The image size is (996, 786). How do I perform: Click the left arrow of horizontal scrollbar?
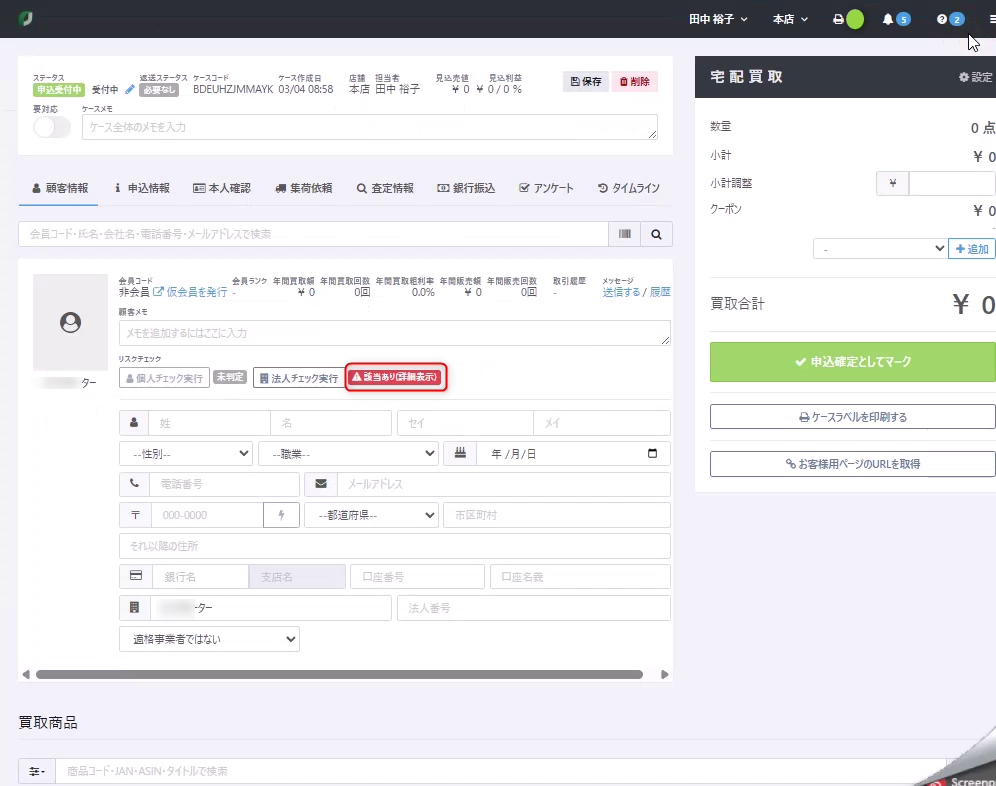click(x=26, y=674)
